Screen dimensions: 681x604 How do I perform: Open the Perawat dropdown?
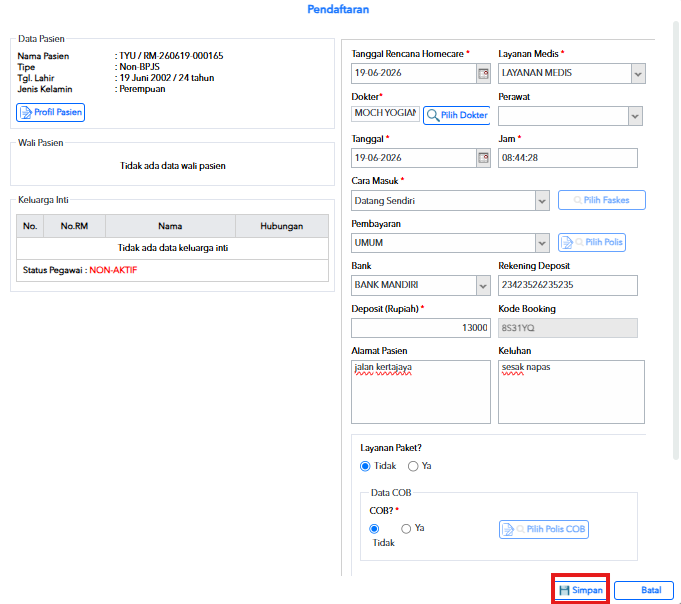(x=635, y=116)
